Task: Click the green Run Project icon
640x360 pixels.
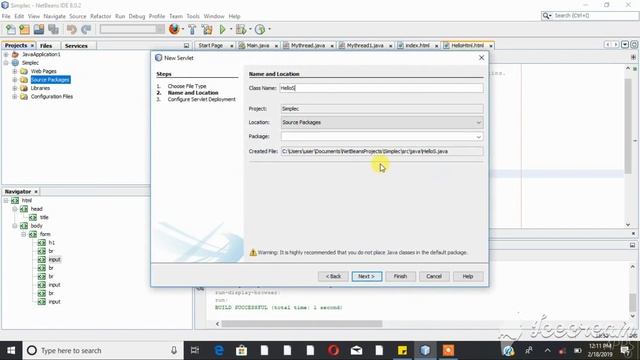Action: [222, 29]
